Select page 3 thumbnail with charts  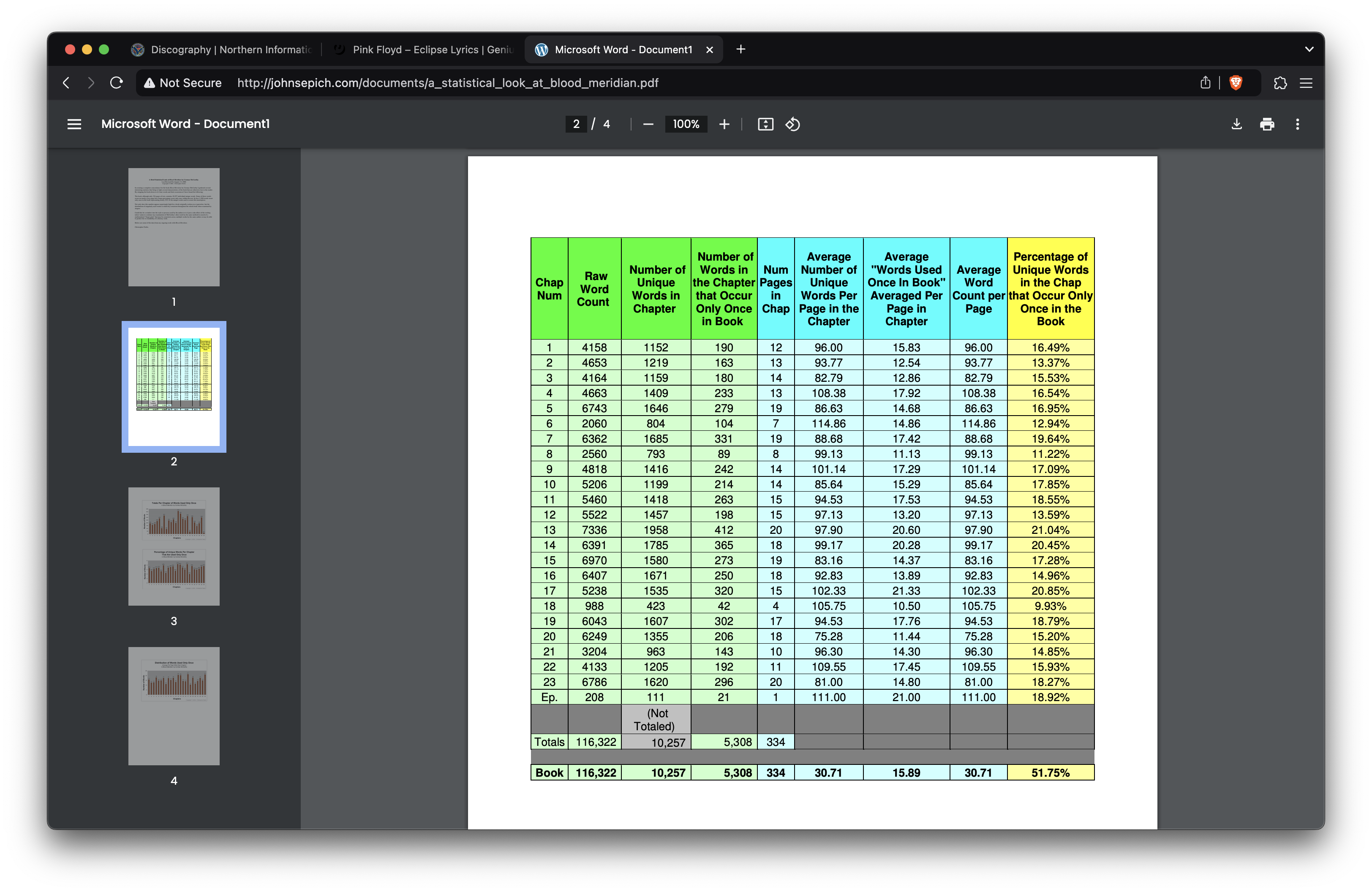click(x=174, y=546)
